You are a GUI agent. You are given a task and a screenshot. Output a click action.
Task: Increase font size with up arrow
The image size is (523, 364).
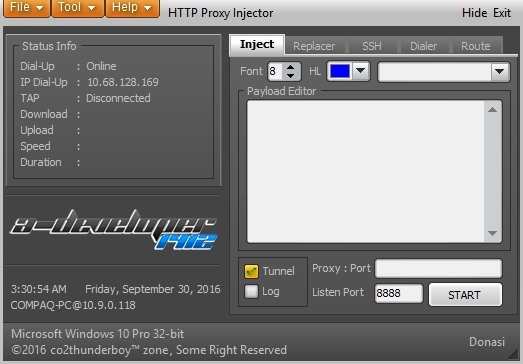click(x=291, y=67)
